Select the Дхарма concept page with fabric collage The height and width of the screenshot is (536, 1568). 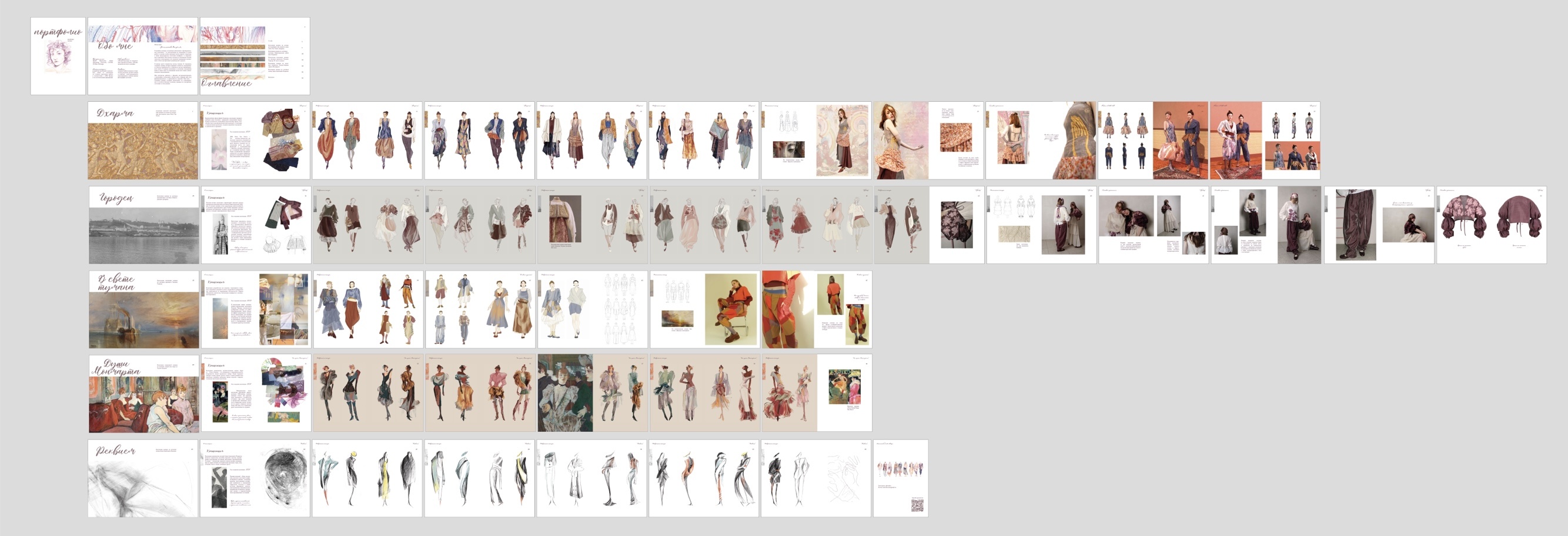255,141
